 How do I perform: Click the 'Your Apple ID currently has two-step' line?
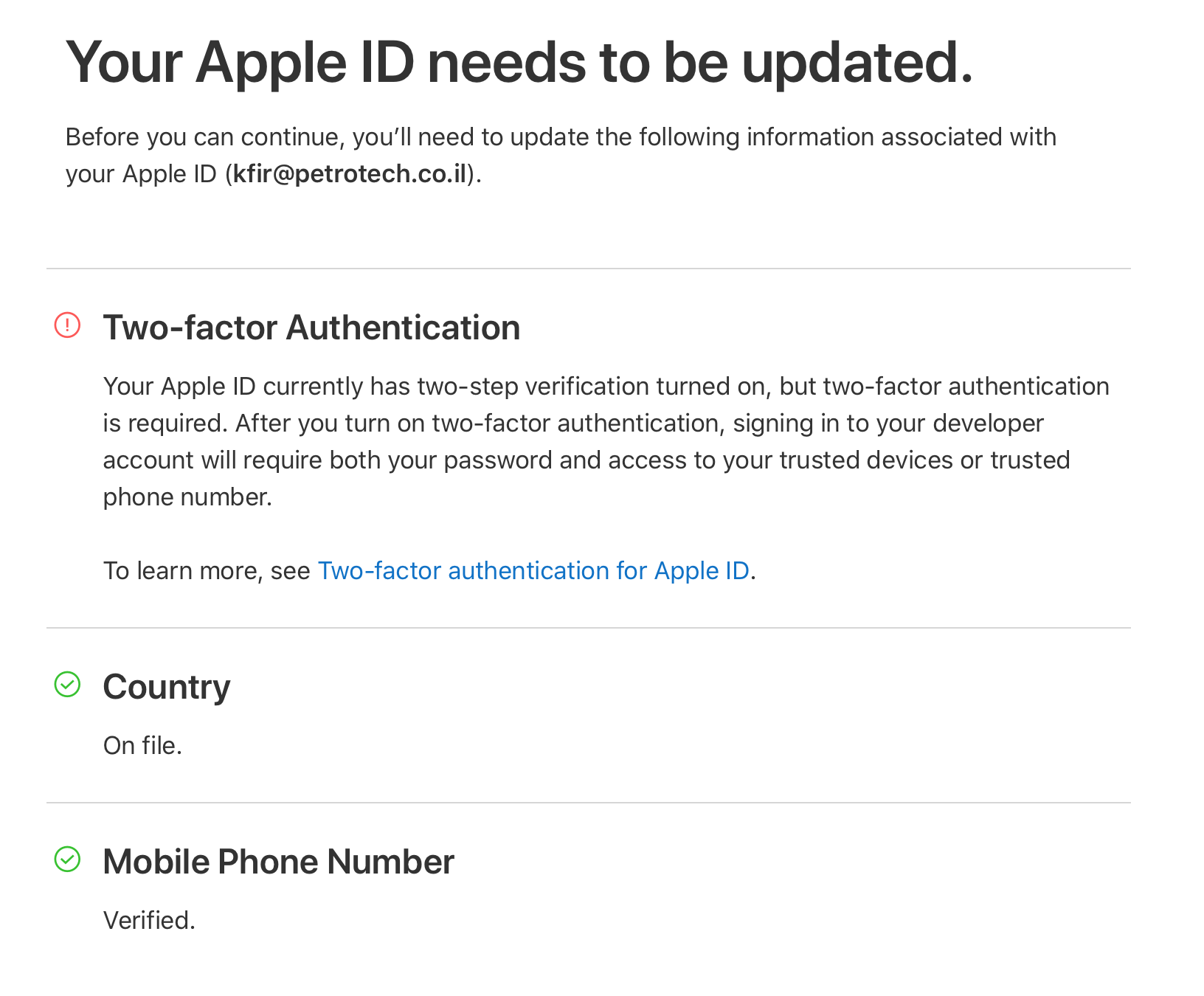tap(606, 387)
